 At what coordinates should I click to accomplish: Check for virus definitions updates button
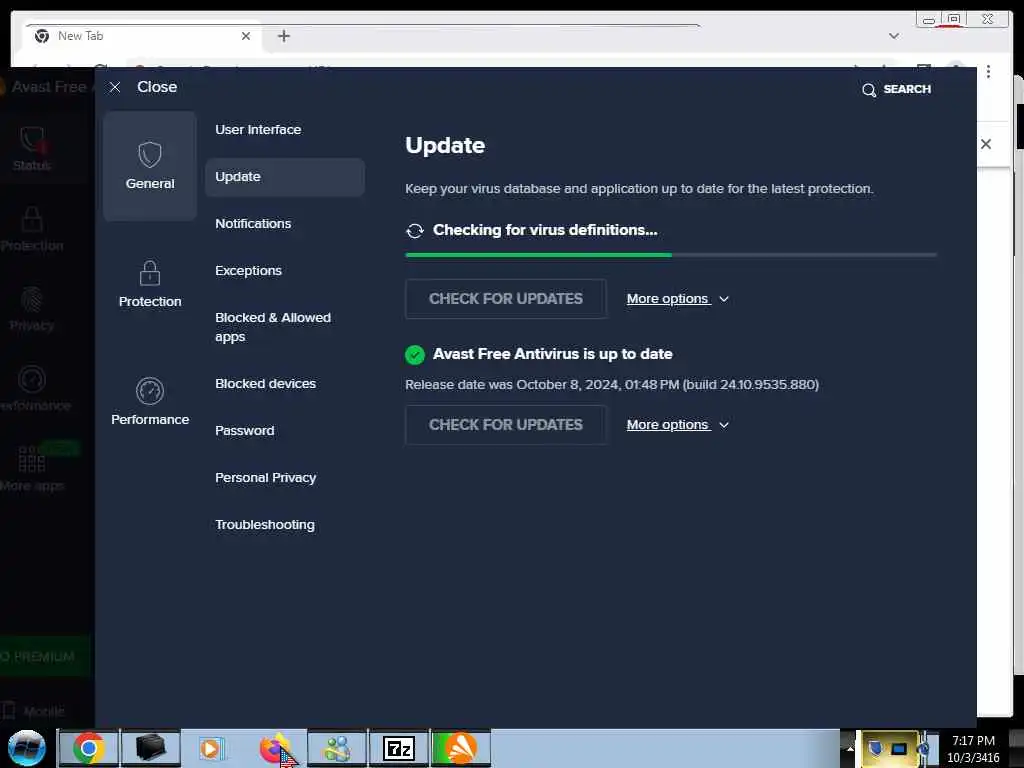[x=505, y=298]
